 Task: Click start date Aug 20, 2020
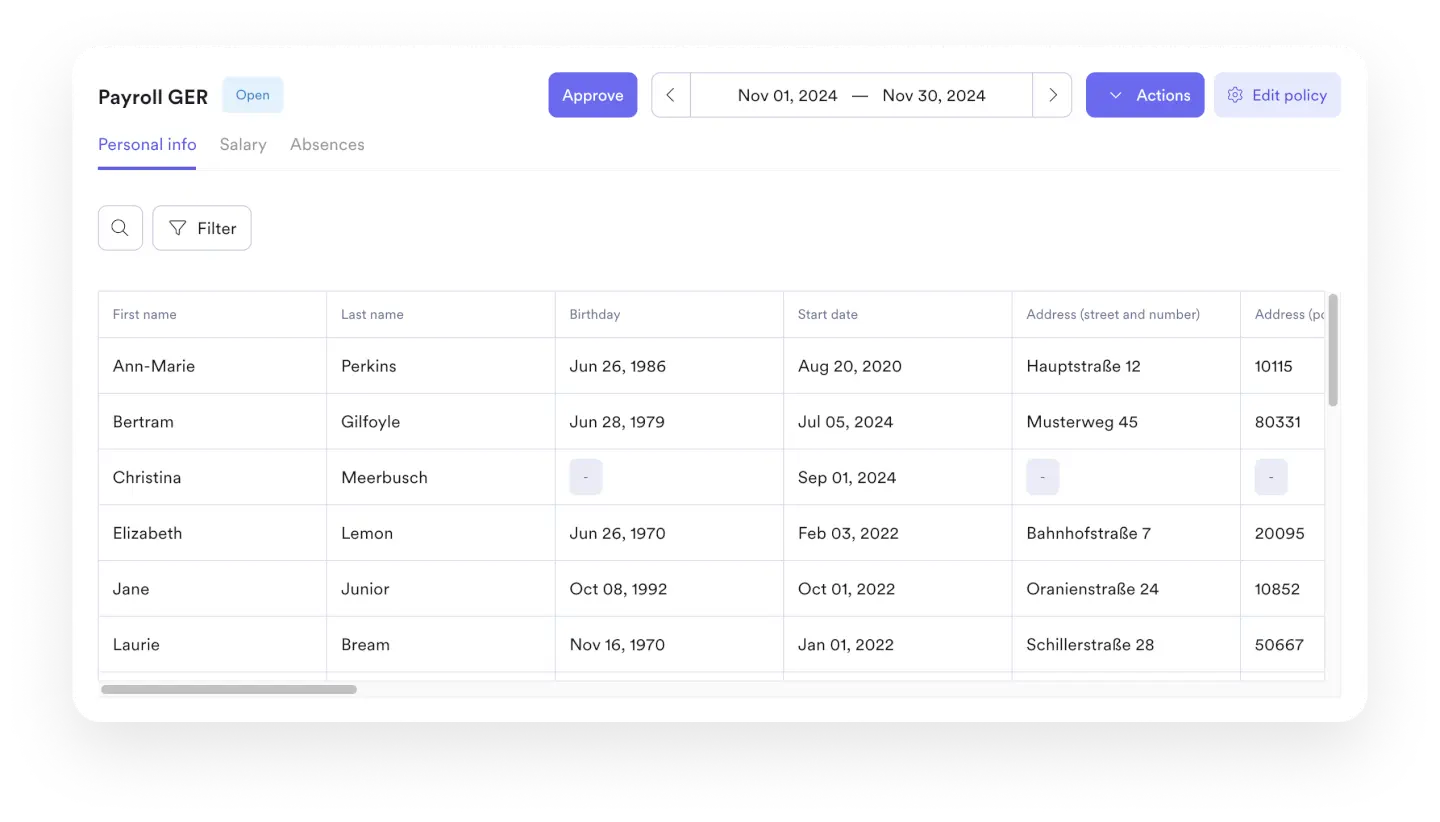click(x=898, y=366)
